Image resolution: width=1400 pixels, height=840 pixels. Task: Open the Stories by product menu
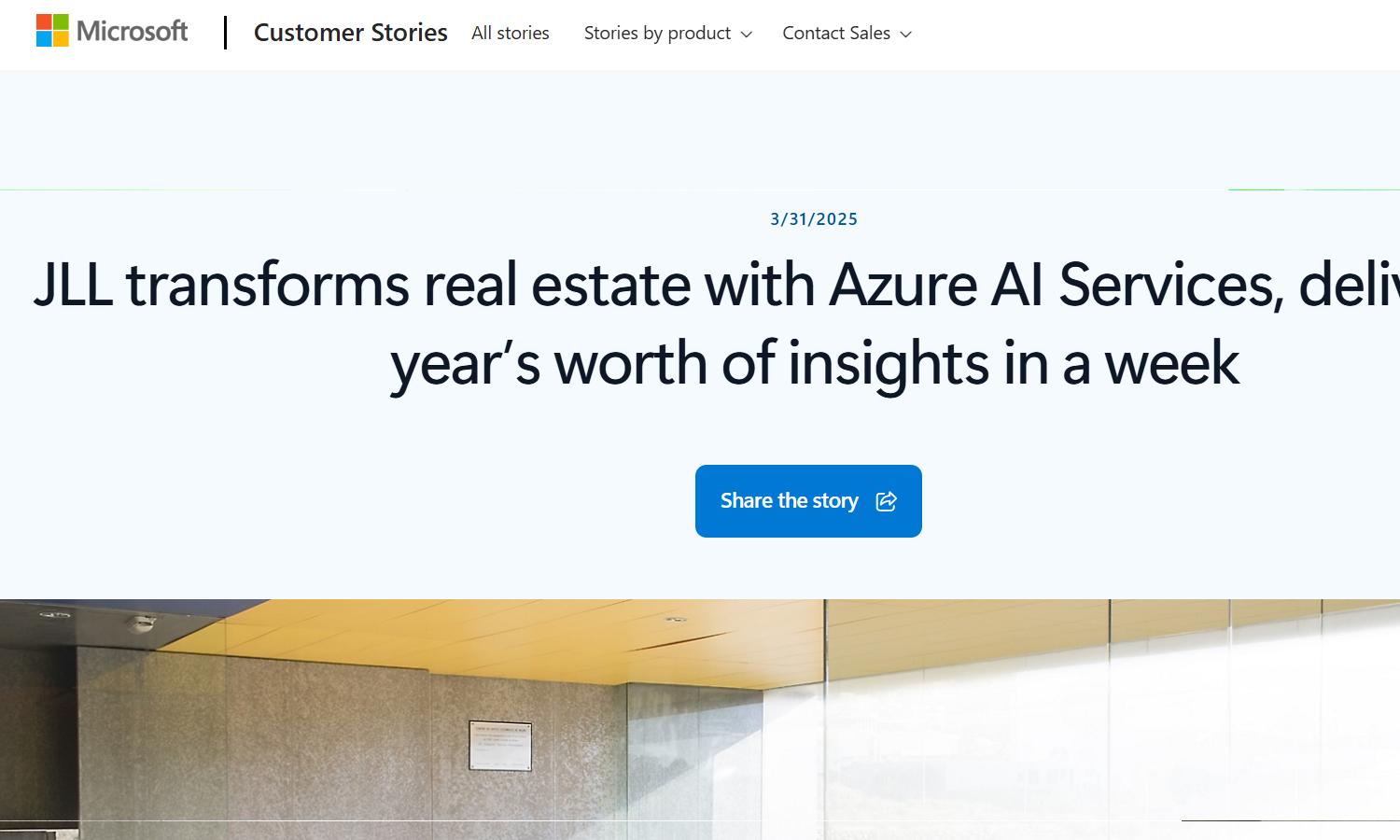tap(657, 34)
